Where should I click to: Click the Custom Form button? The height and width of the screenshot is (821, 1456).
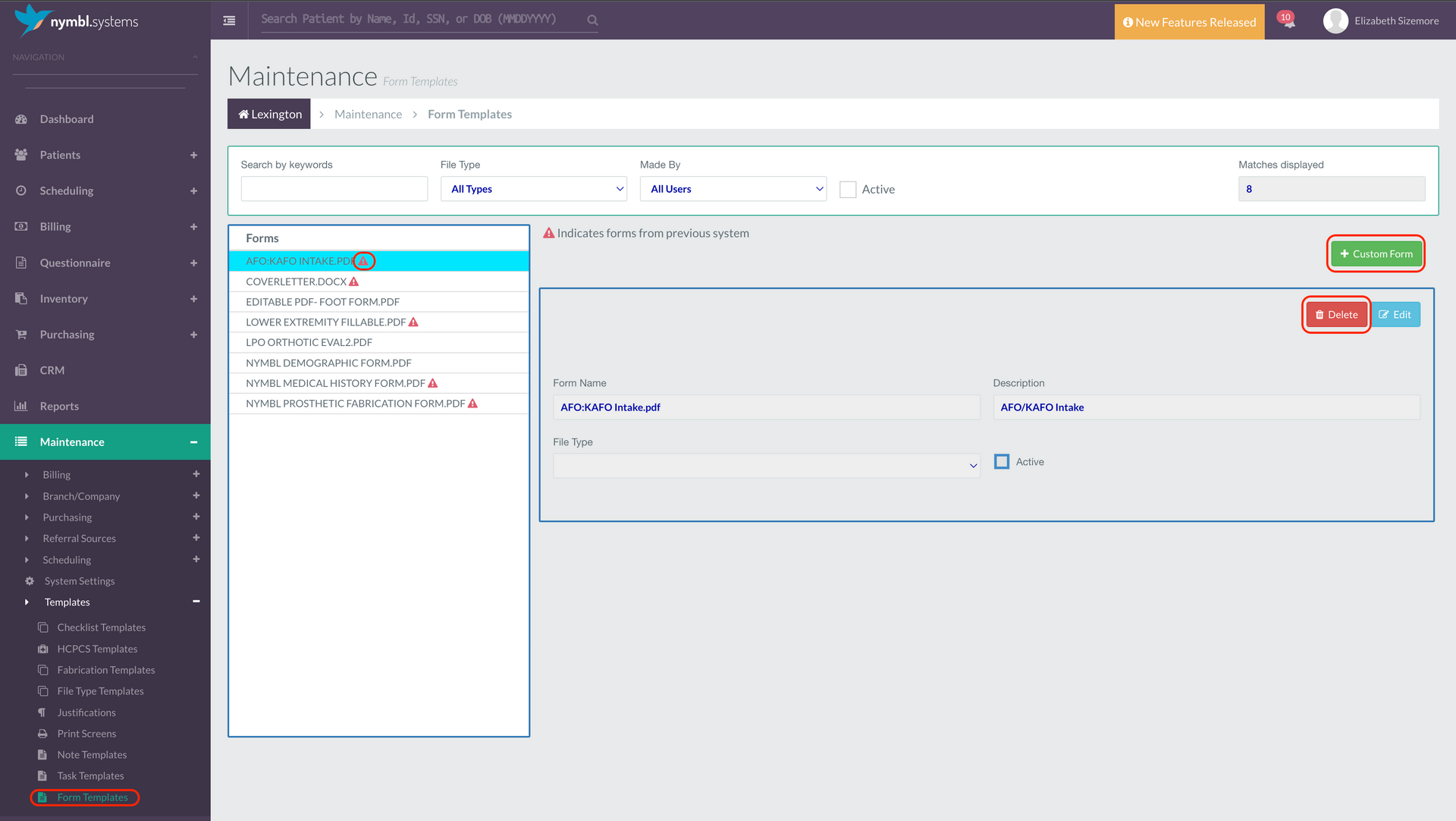(x=1376, y=253)
